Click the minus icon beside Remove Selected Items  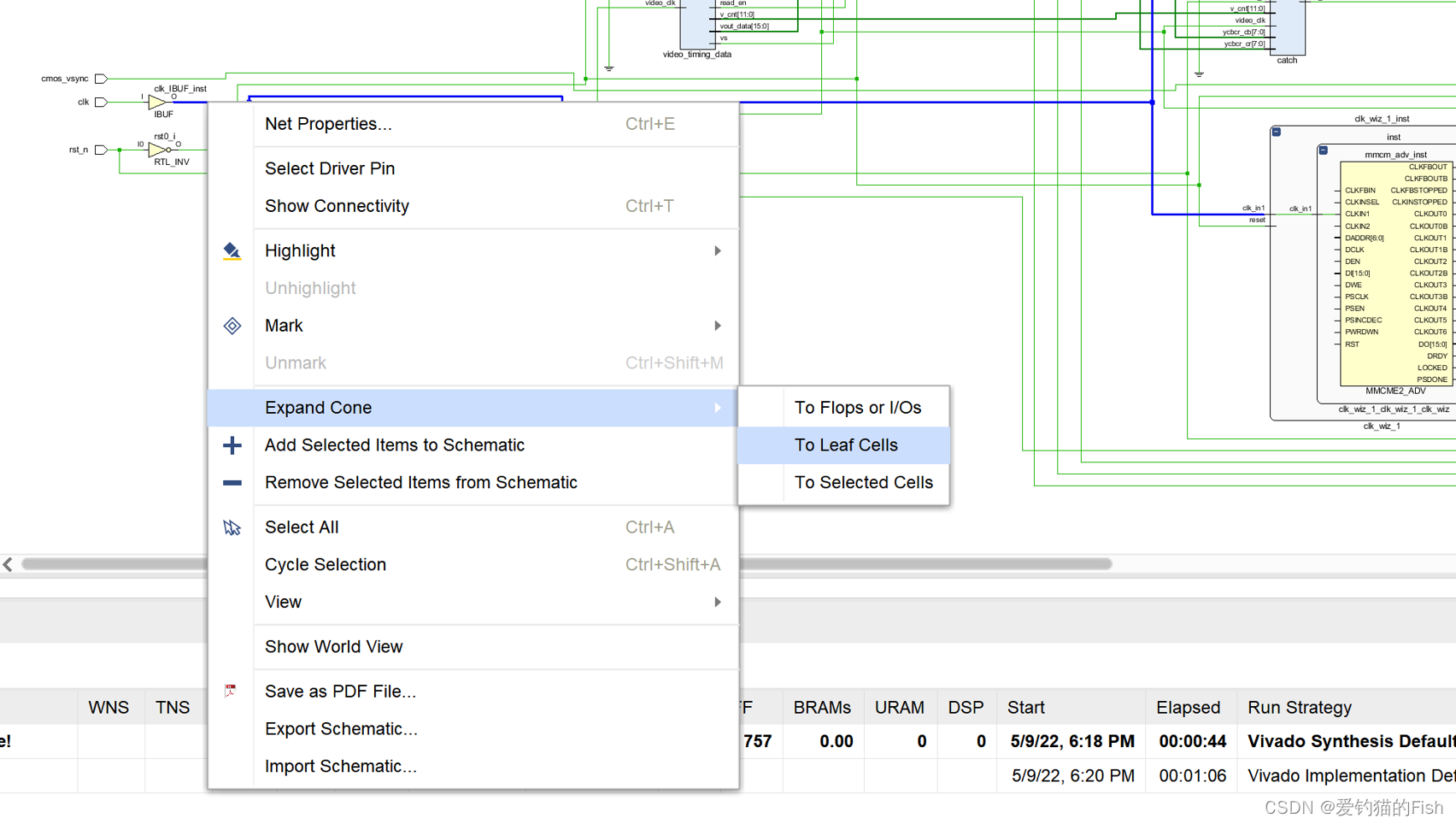(232, 483)
